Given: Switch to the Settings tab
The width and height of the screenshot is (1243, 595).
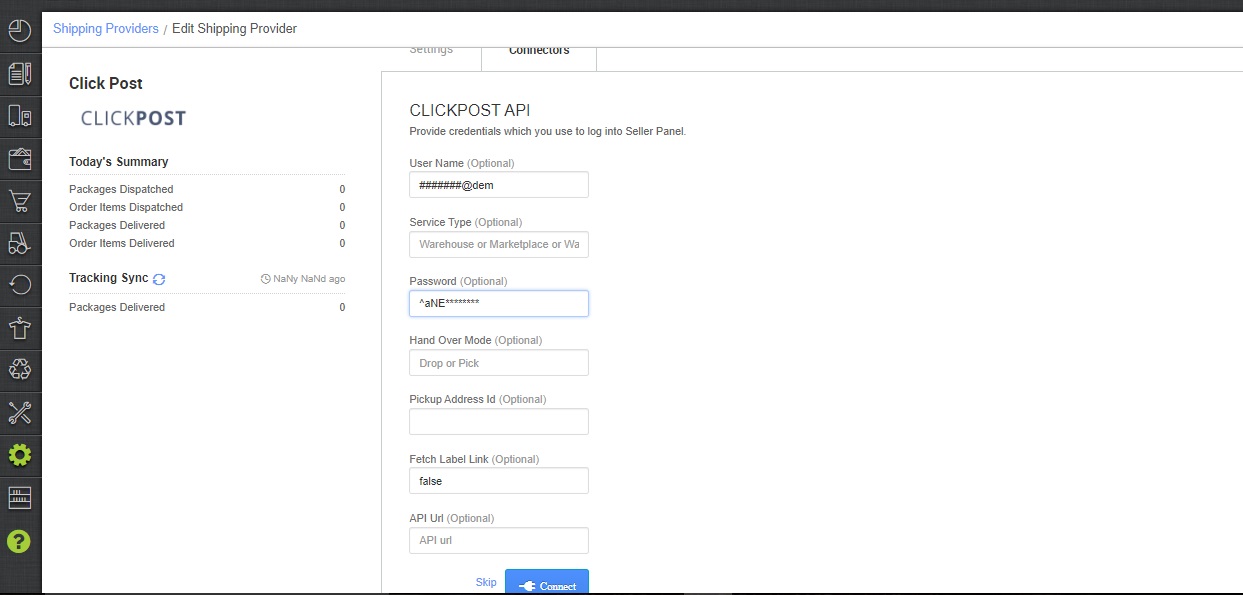Looking at the screenshot, I should (431, 50).
